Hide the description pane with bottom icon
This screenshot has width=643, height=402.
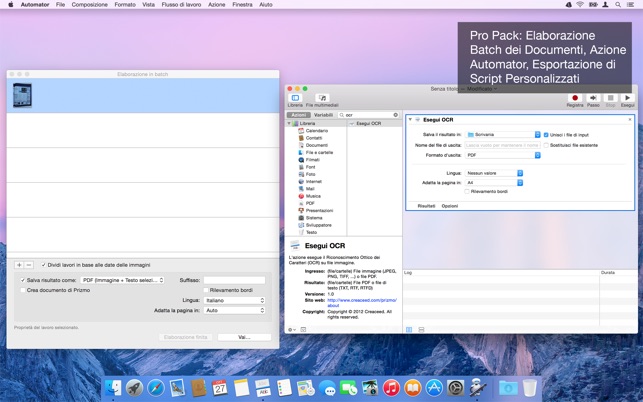(x=303, y=329)
